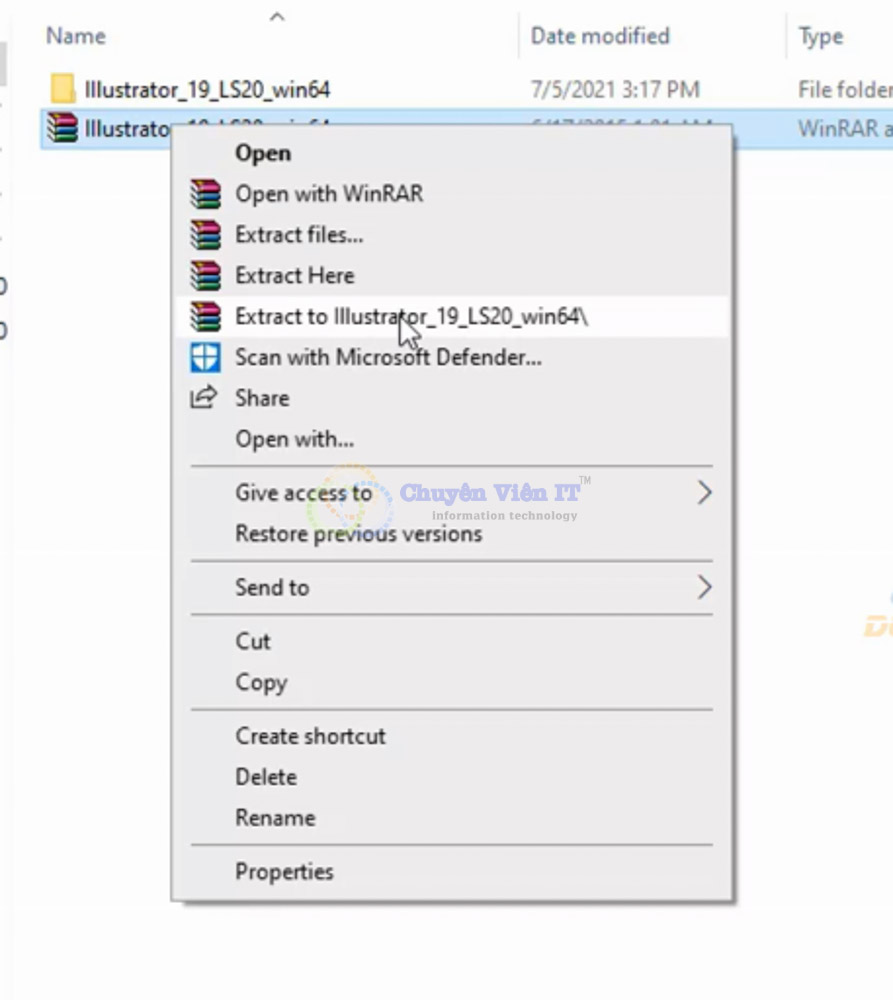This screenshot has width=893, height=1000.
Task: Select 'Cut' in the context menu
Action: pos(252,641)
